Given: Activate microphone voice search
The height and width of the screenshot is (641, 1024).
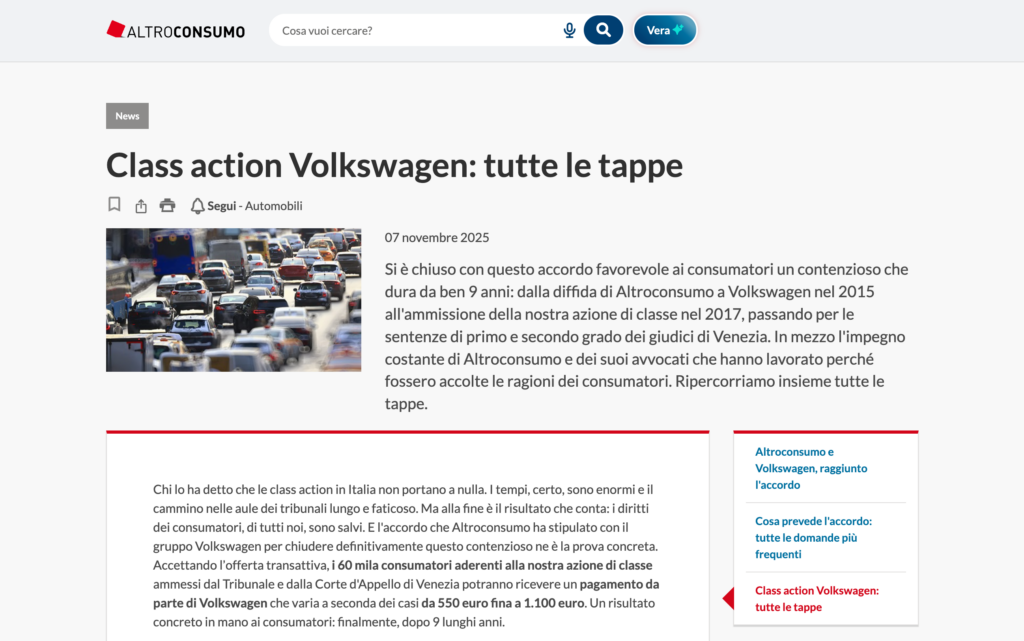Looking at the screenshot, I should click(x=569, y=30).
